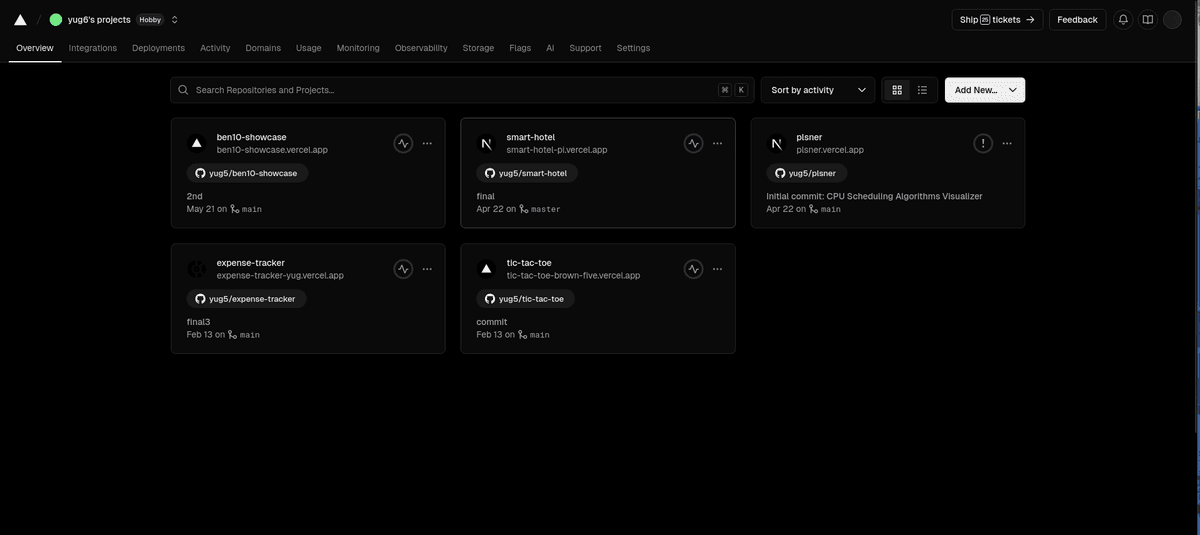Switch to grid view layout
Image resolution: width=1200 pixels, height=535 pixels.
point(897,90)
